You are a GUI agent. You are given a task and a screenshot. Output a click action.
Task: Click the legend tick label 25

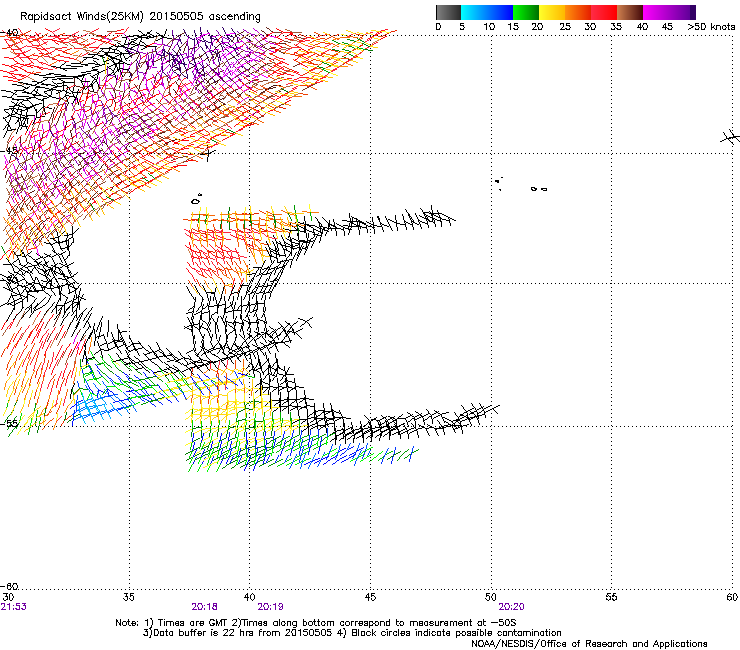click(x=565, y=27)
